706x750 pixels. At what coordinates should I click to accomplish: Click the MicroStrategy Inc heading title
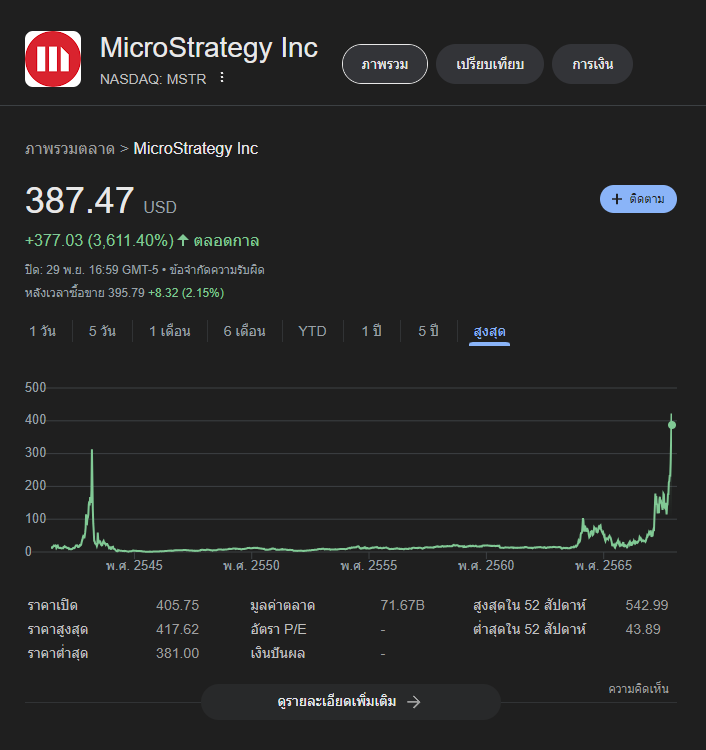pyautogui.click(x=209, y=48)
